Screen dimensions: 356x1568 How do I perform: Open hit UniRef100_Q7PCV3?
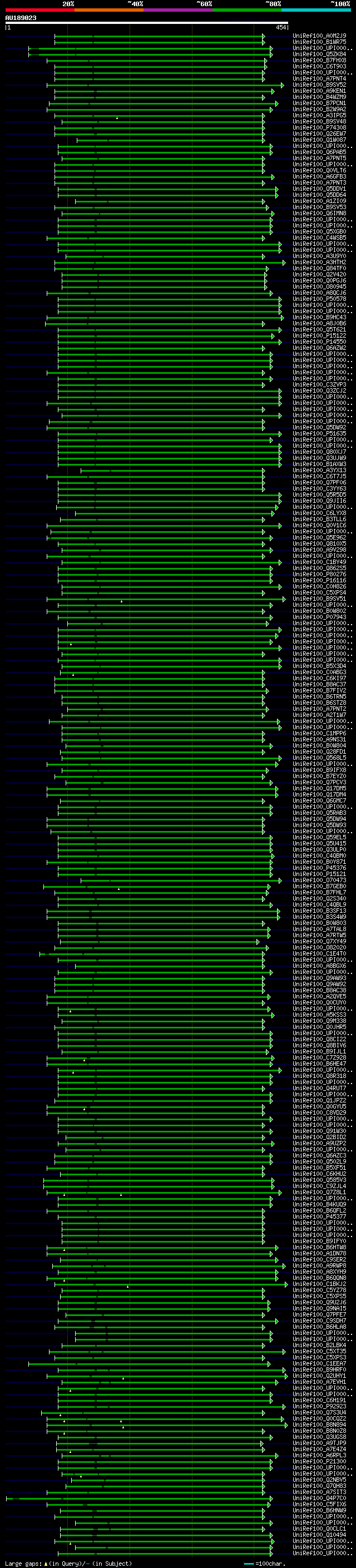319,782
